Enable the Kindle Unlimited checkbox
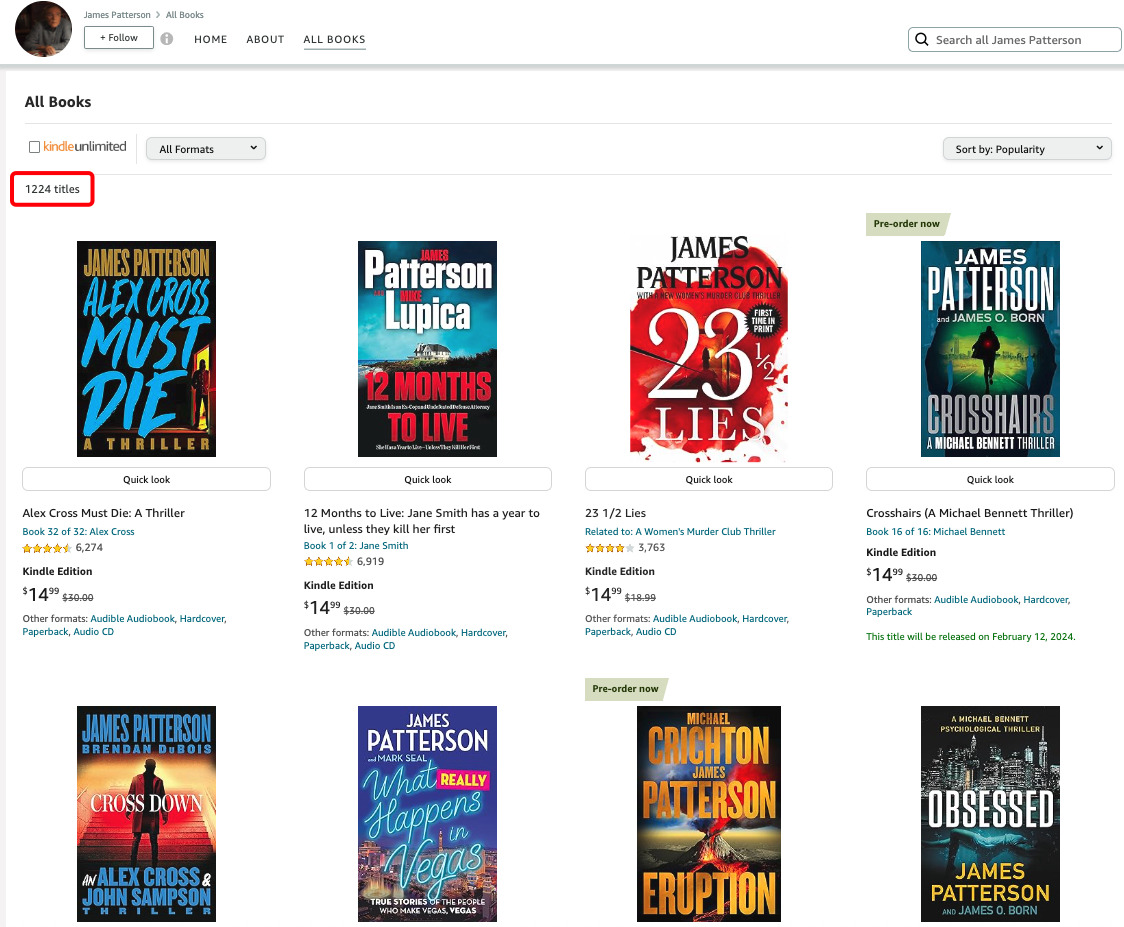The image size is (1124, 927). coord(34,147)
